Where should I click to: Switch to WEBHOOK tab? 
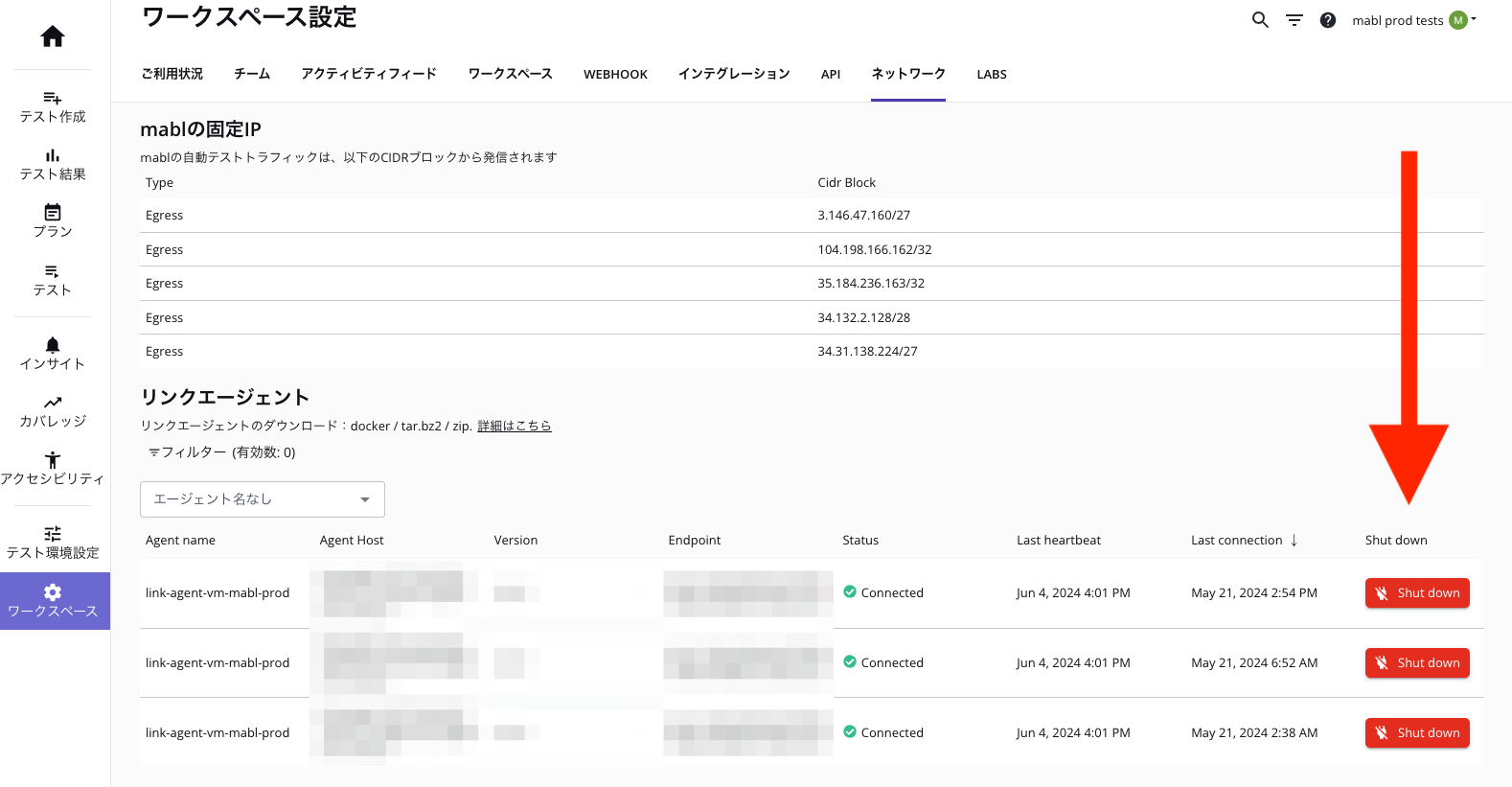click(615, 74)
